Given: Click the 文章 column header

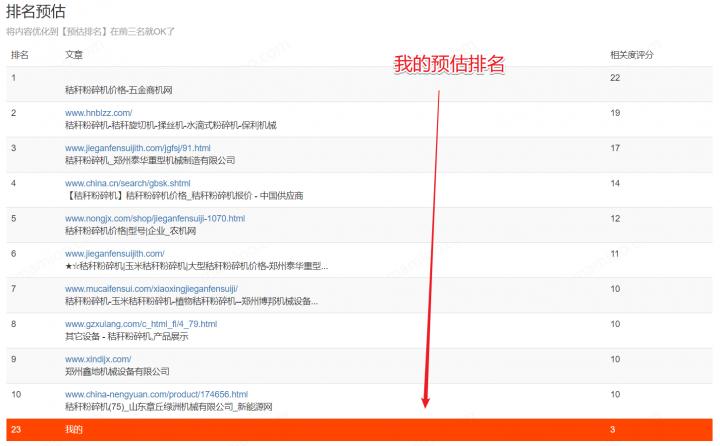Looking at the screenshot, I should click(74, 54).
